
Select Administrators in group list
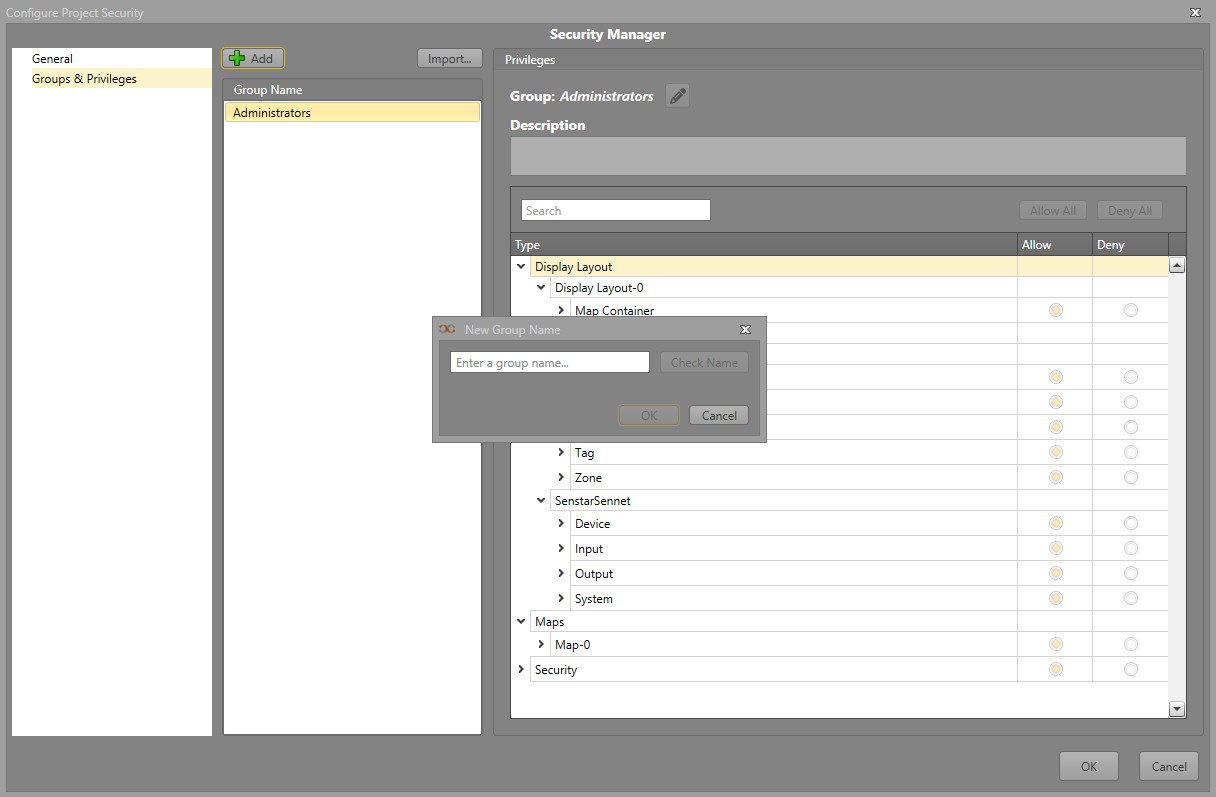[351, 113]
